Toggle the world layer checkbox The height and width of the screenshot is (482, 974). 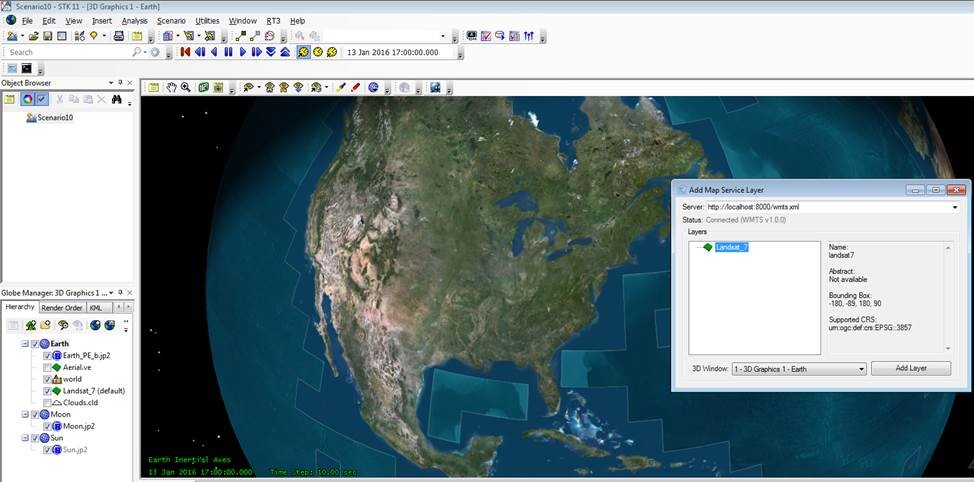click(47, 379)
